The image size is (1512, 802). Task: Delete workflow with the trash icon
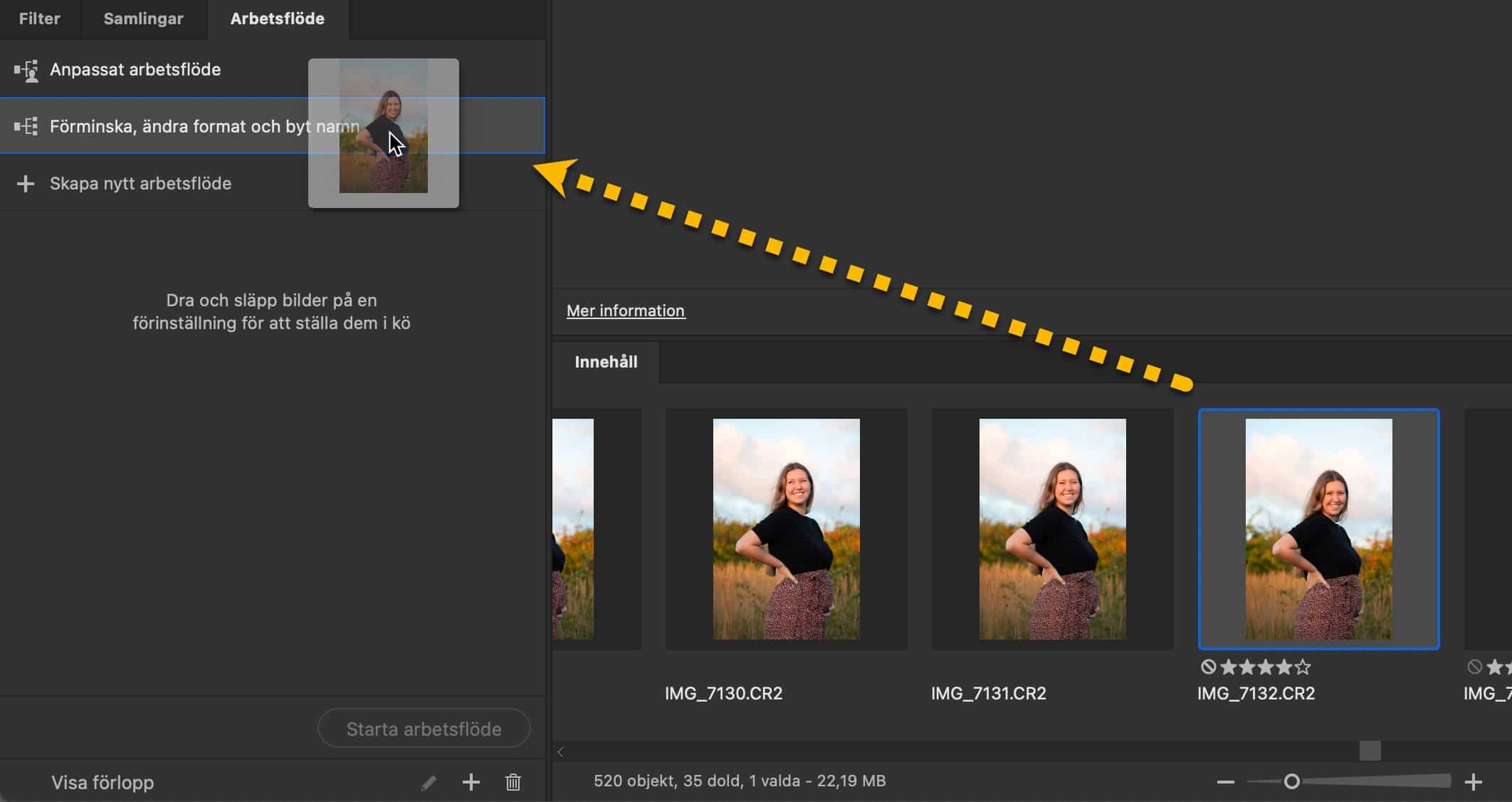tap(513, 782)
